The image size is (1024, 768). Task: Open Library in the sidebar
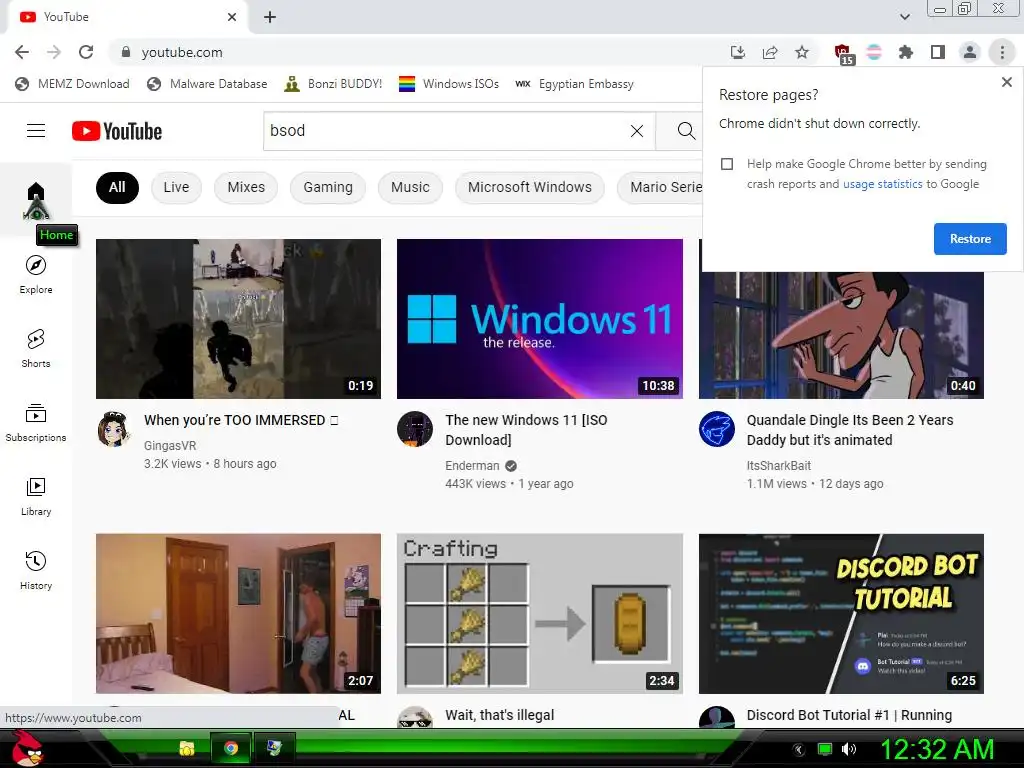[36, 496]
